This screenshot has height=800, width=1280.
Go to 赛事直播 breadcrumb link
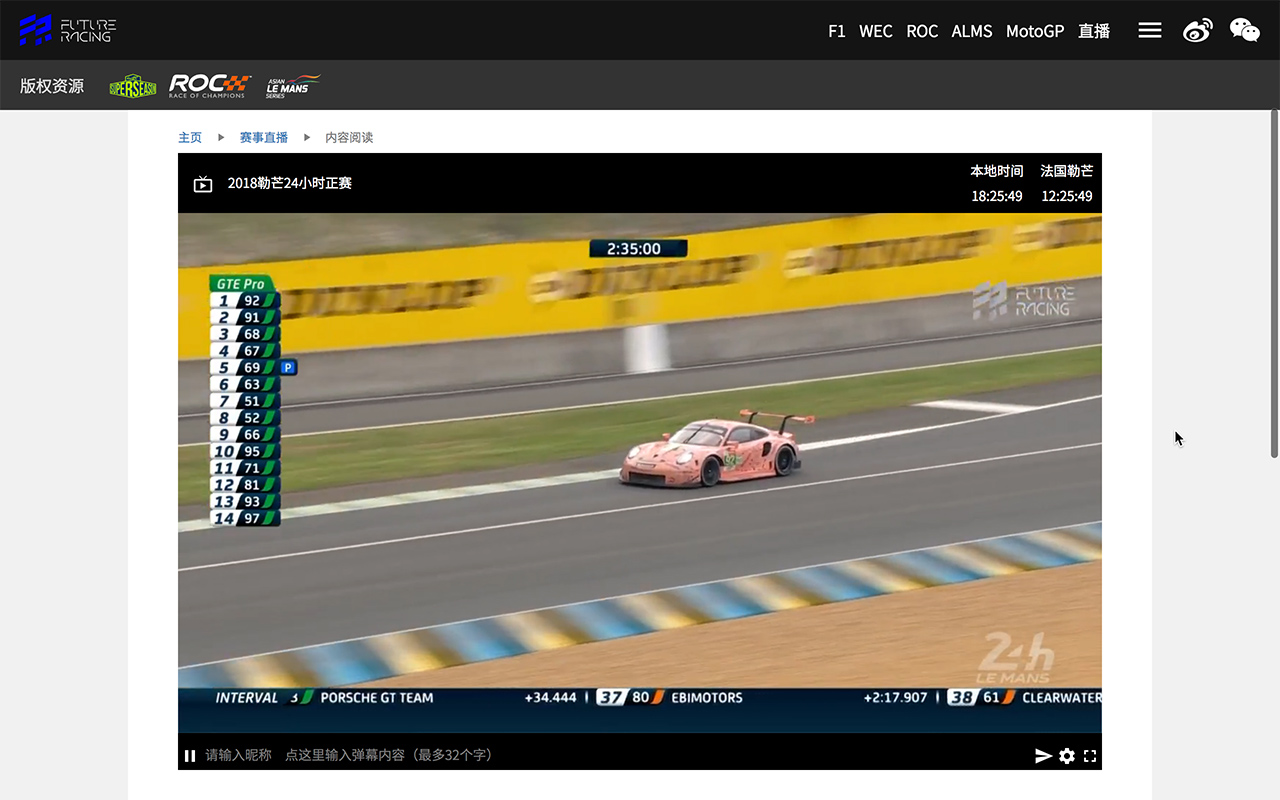[264, 137]
